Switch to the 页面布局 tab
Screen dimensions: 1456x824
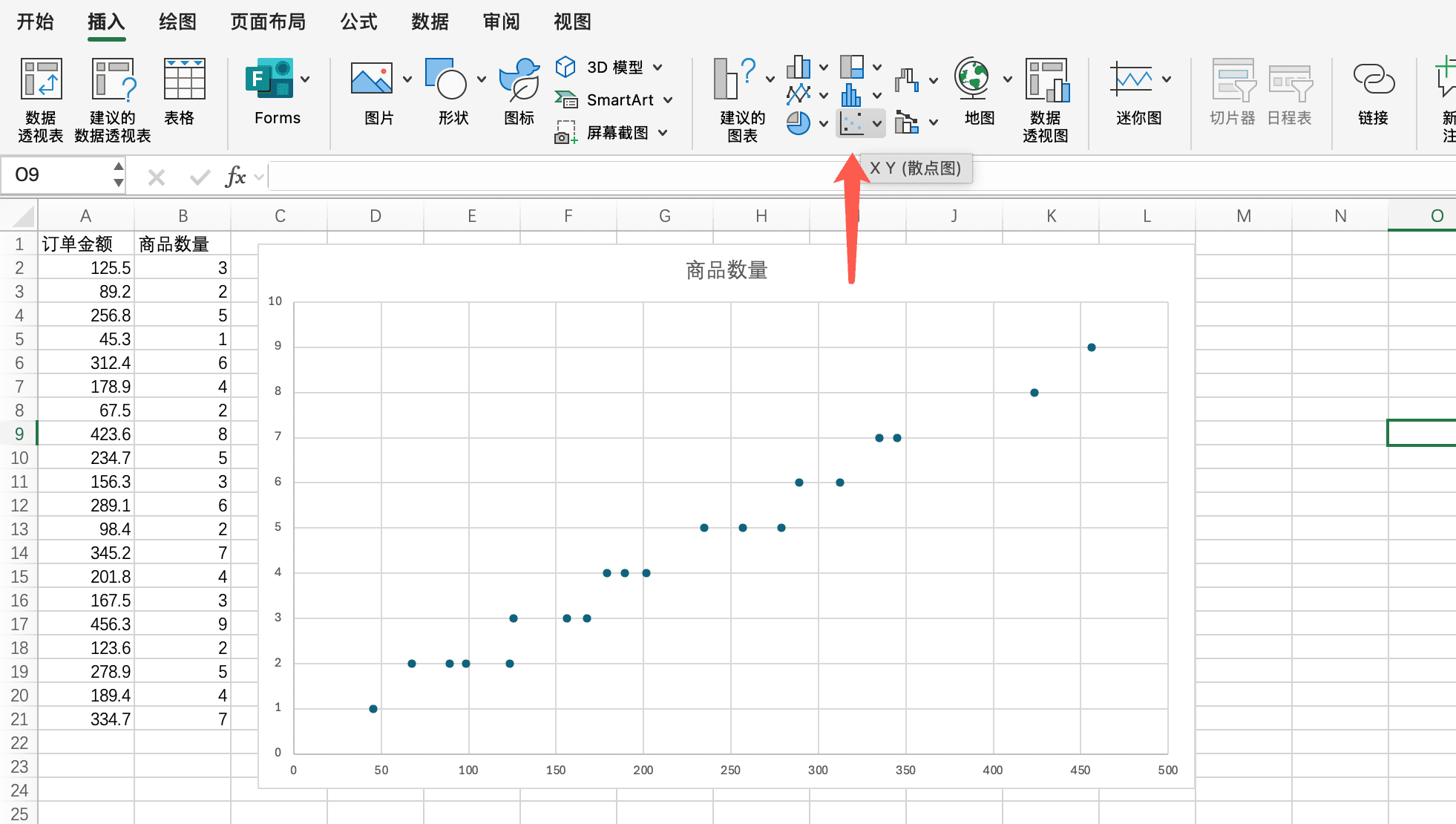268,22
